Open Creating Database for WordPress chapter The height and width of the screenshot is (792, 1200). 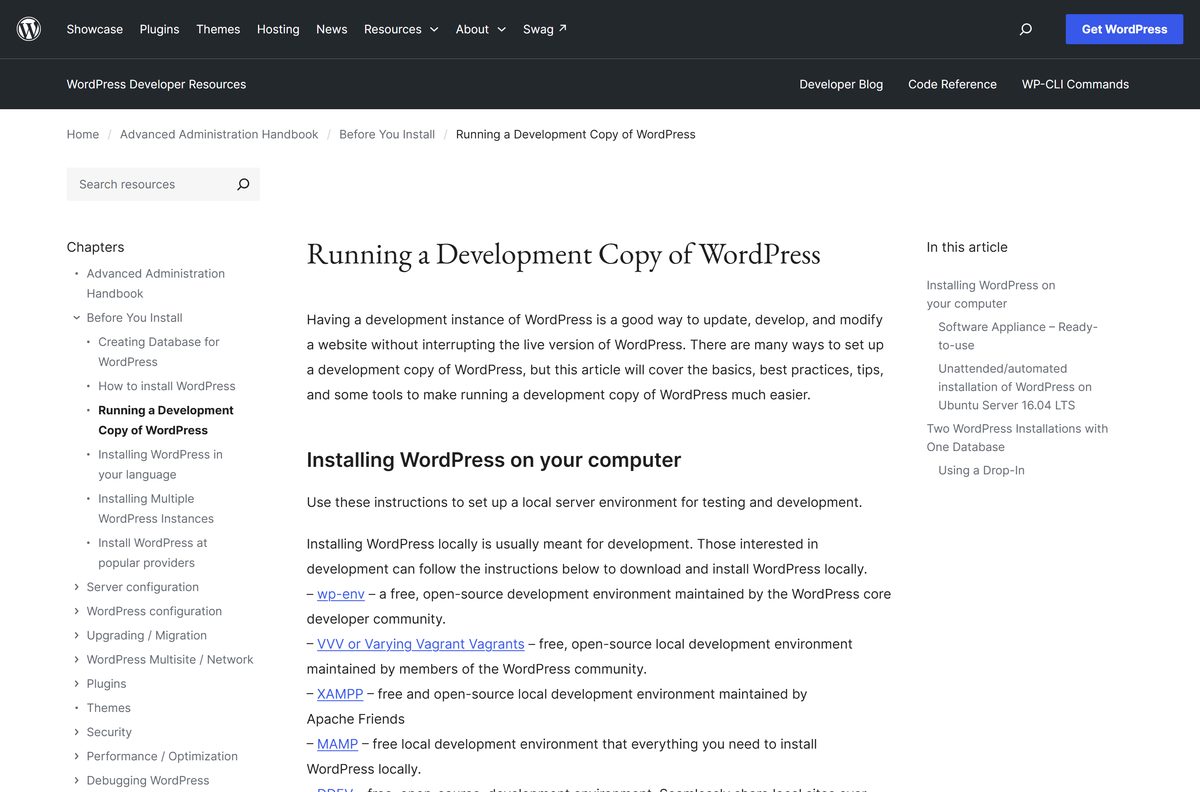click(159, 352)
